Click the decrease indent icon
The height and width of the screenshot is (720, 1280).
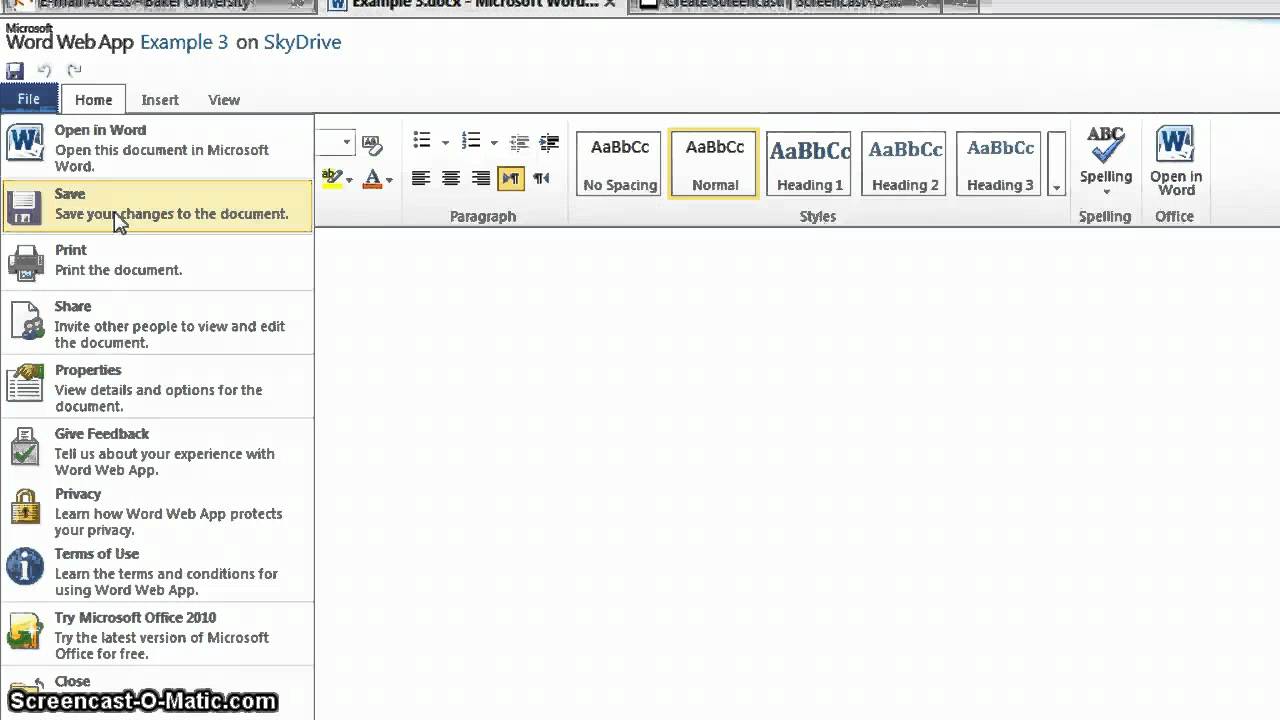pos(519,142)
